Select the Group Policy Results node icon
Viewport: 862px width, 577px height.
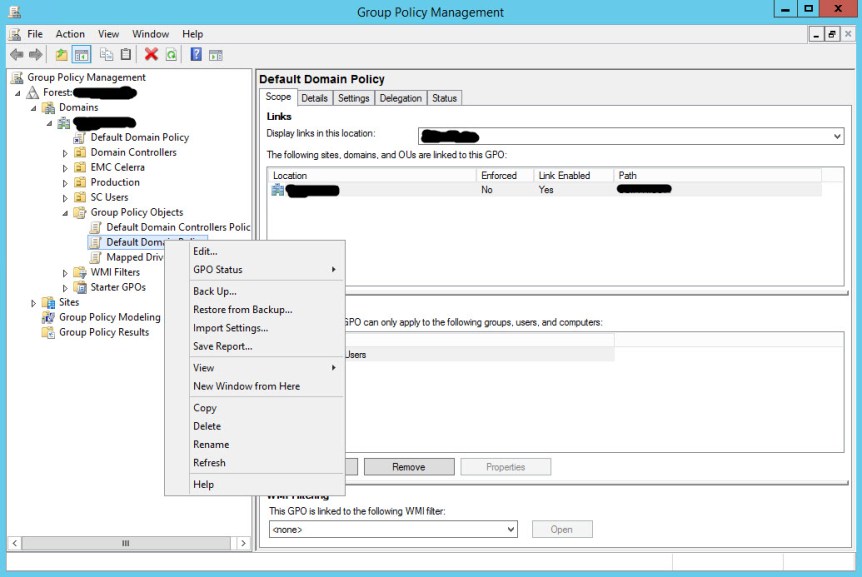click(x=49, y=332)
